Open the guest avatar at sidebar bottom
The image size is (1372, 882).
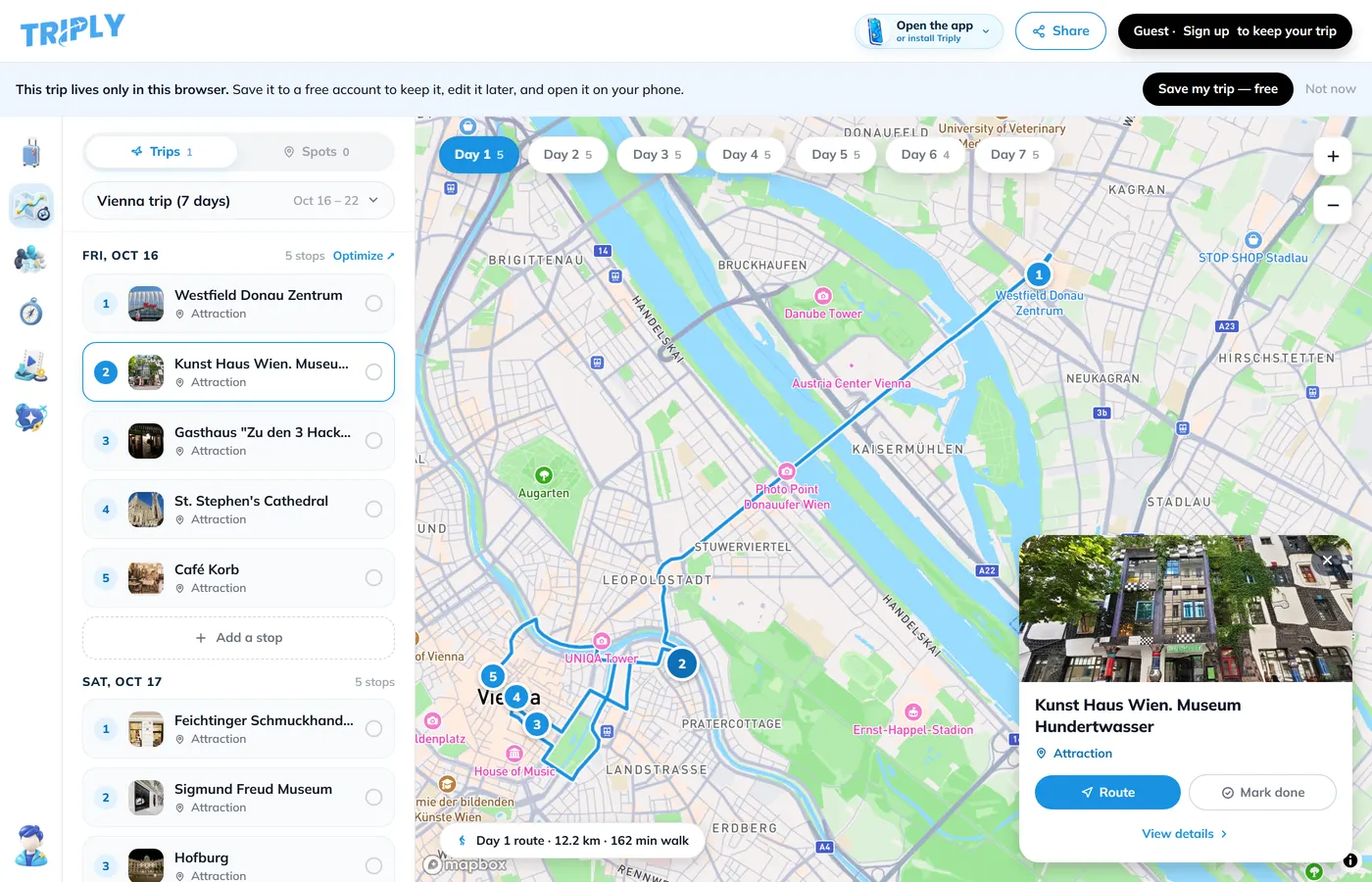pyautogui.click(x=31, y=846)
